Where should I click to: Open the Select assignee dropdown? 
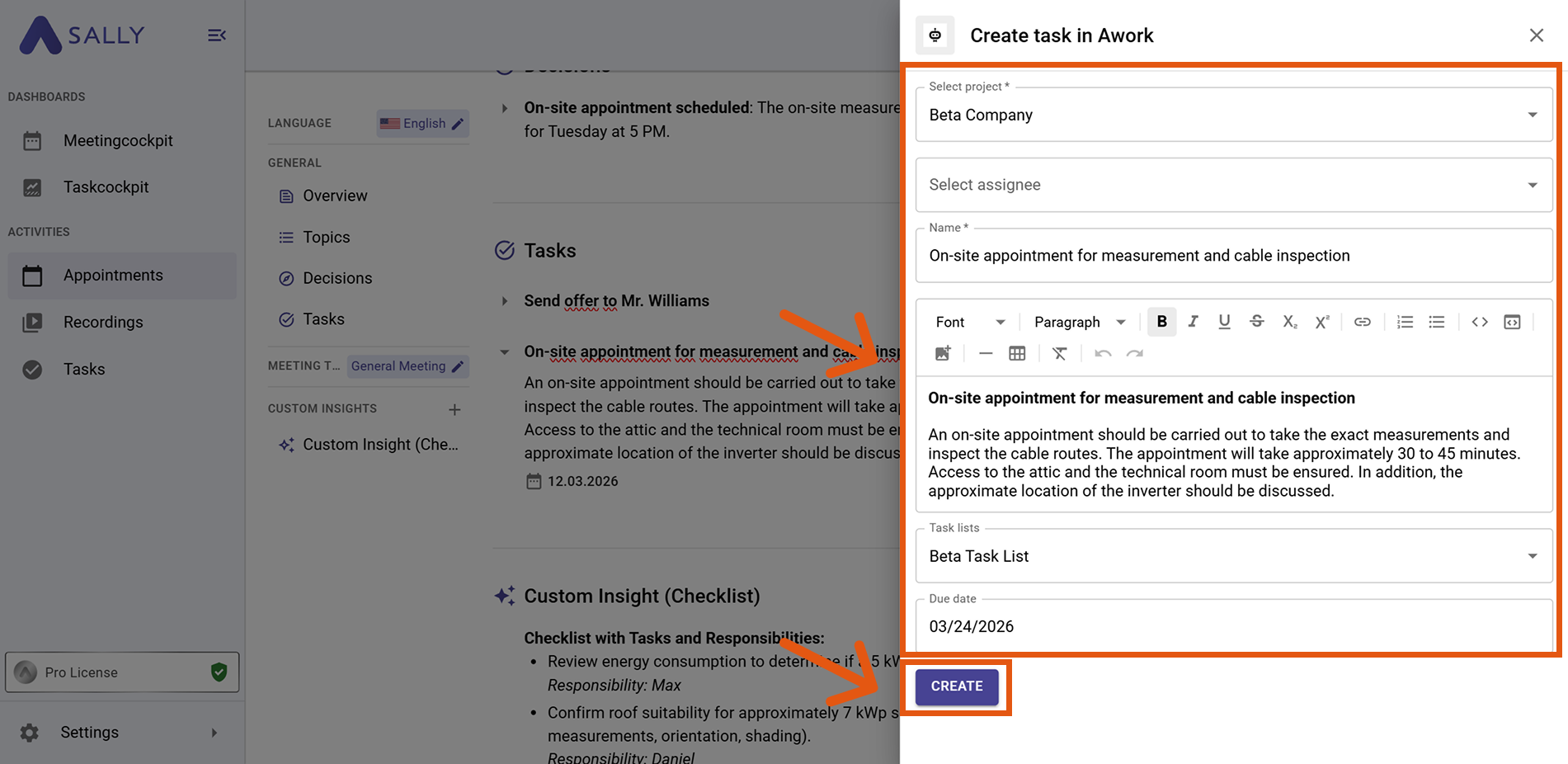tap(1233, 185)
